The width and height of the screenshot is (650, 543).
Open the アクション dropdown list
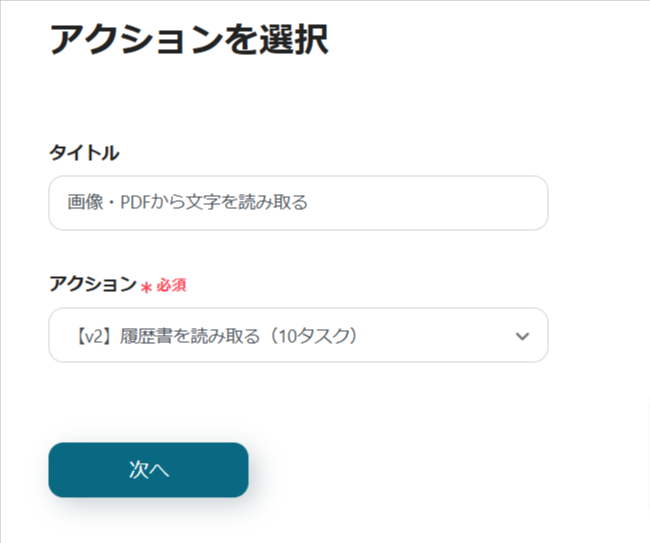click(x=298, y=335)
